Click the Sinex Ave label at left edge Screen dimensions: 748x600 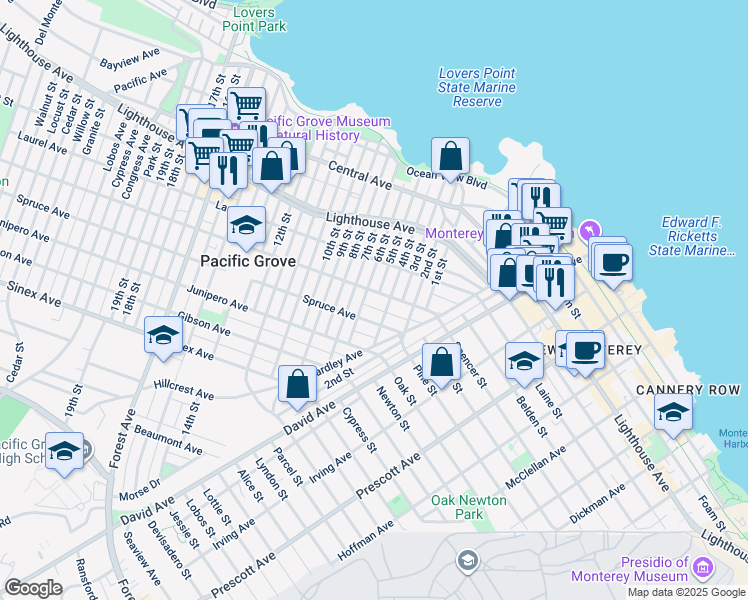coord(33,294)
